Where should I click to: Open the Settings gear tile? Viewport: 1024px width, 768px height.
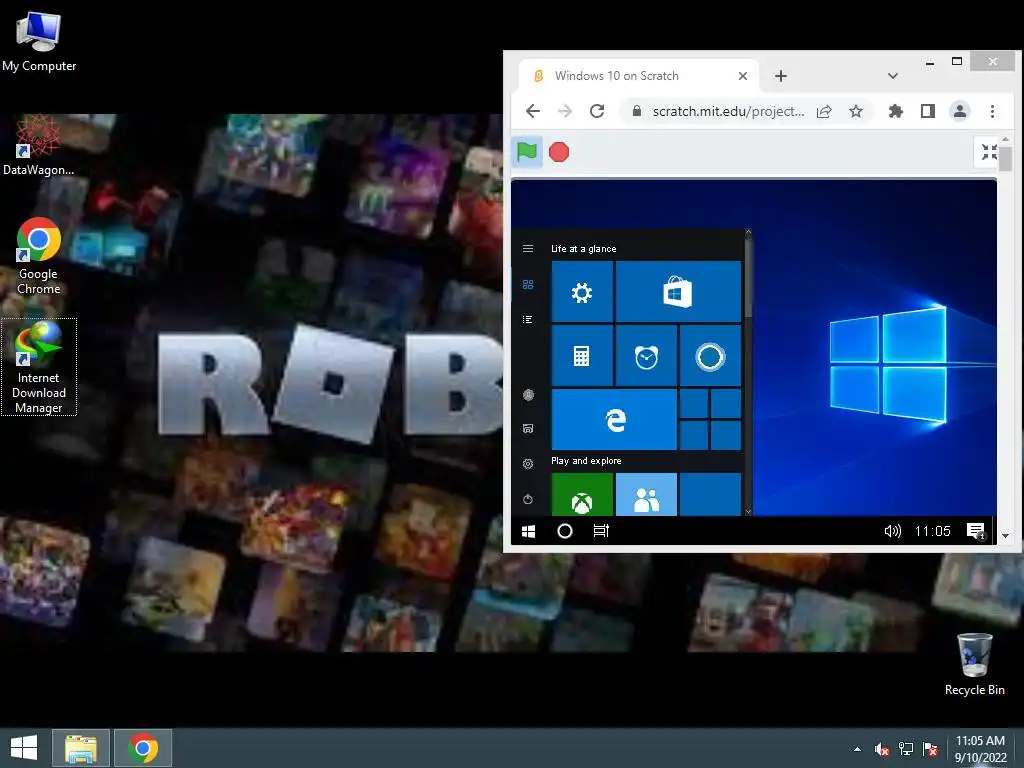tap(582, 292)
